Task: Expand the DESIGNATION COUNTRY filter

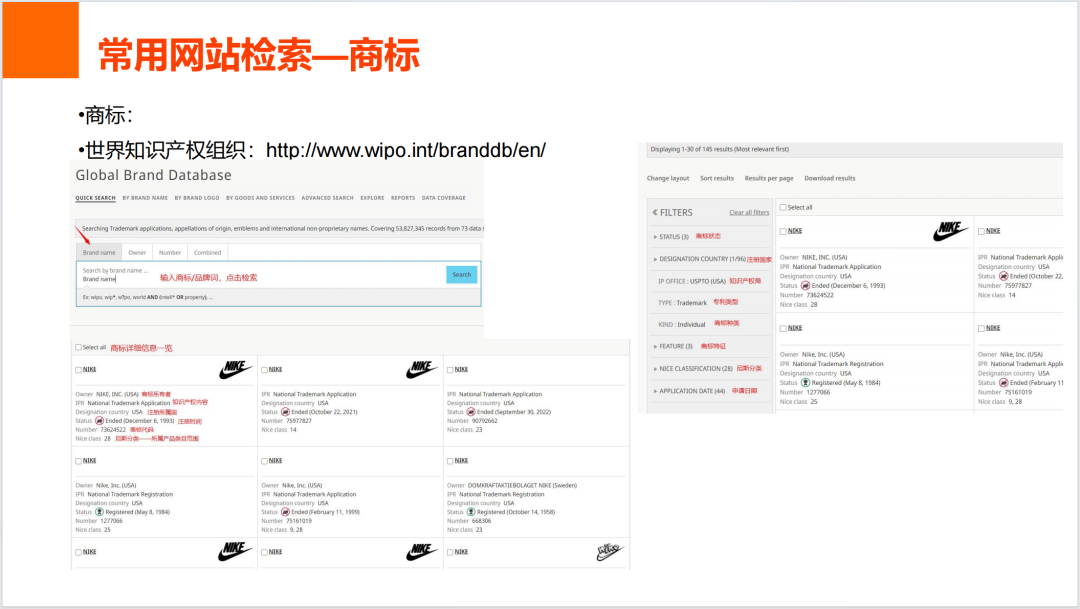Action: click(x=699, y=259)
